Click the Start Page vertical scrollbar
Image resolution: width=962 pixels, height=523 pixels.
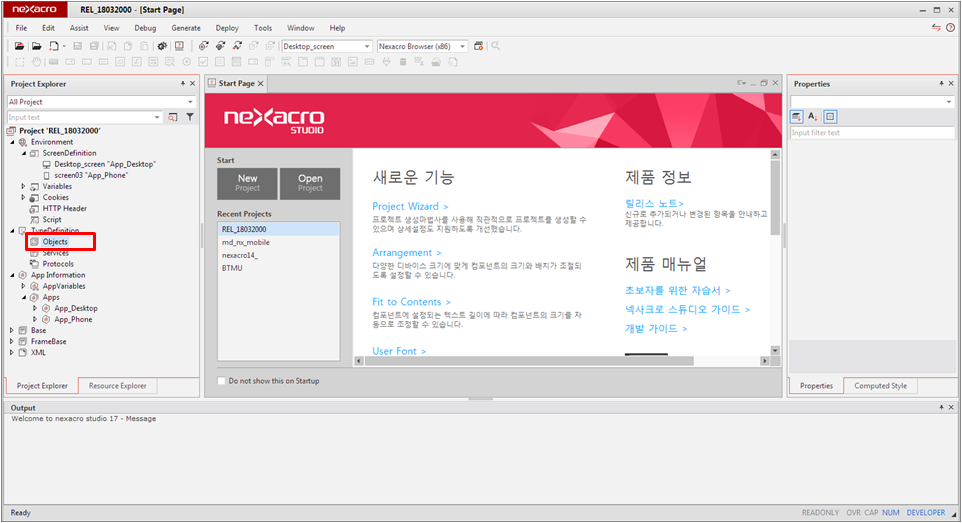[x=775, y=250]
